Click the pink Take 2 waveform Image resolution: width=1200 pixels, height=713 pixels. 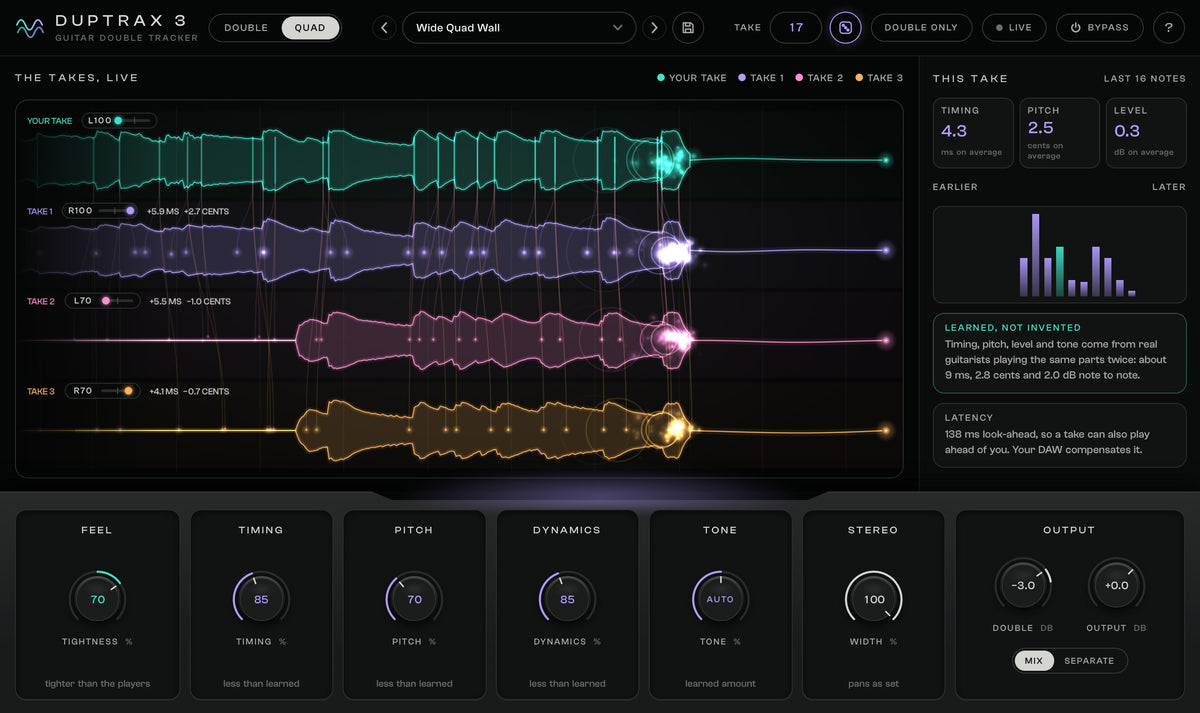point(495,340)
